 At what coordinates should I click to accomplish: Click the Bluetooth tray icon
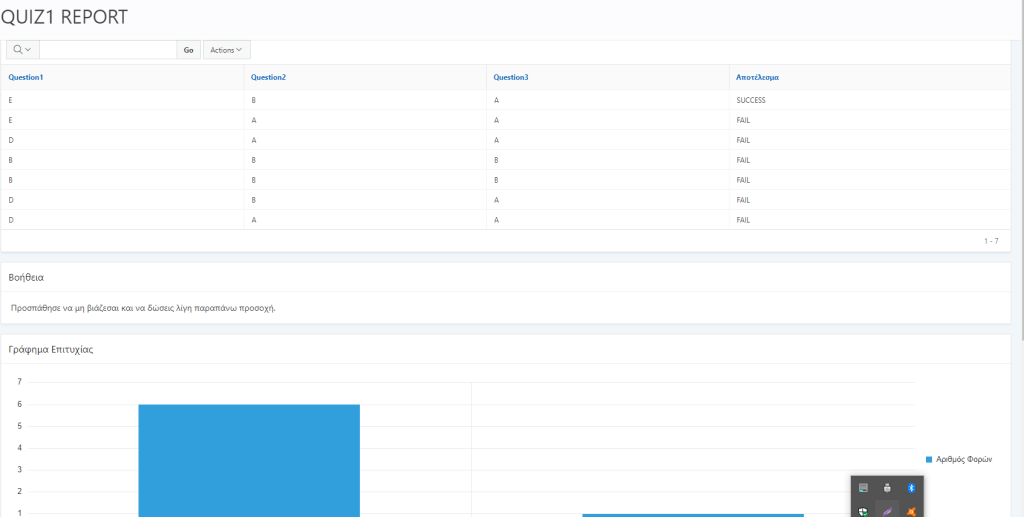coord(911,488)
